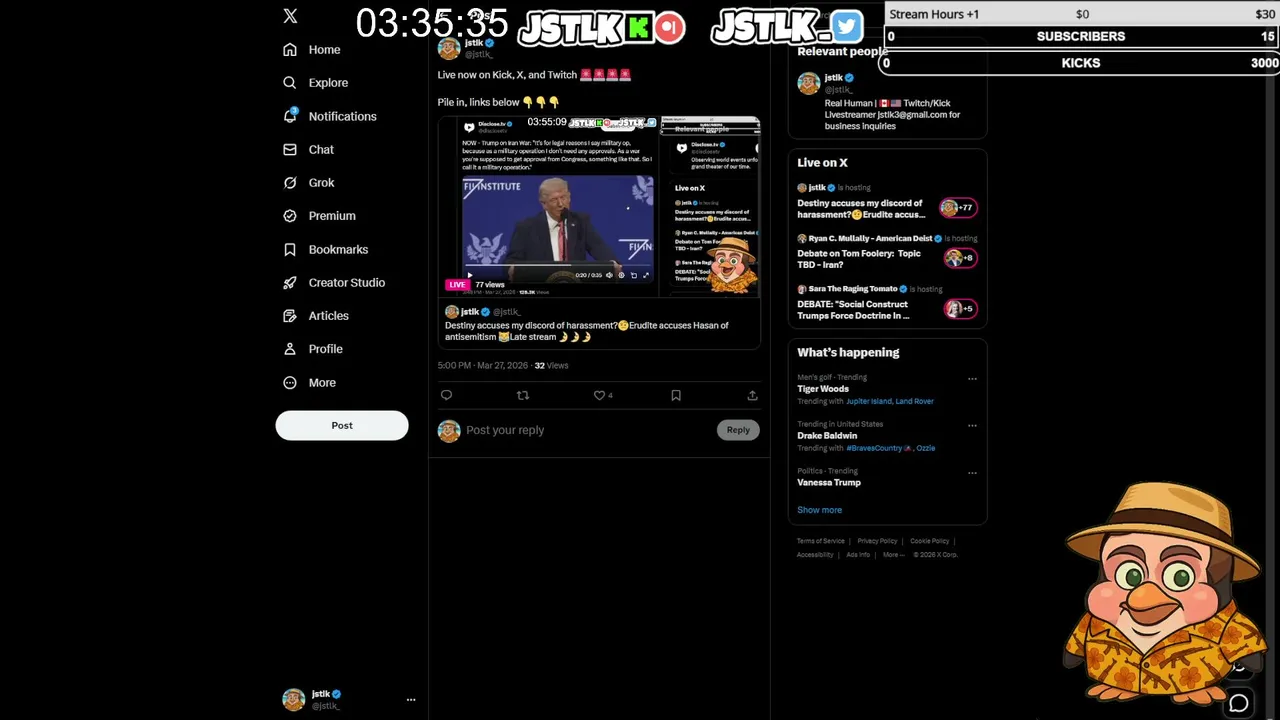Open the Drake Baldwin trend

[x=827, y=436]
